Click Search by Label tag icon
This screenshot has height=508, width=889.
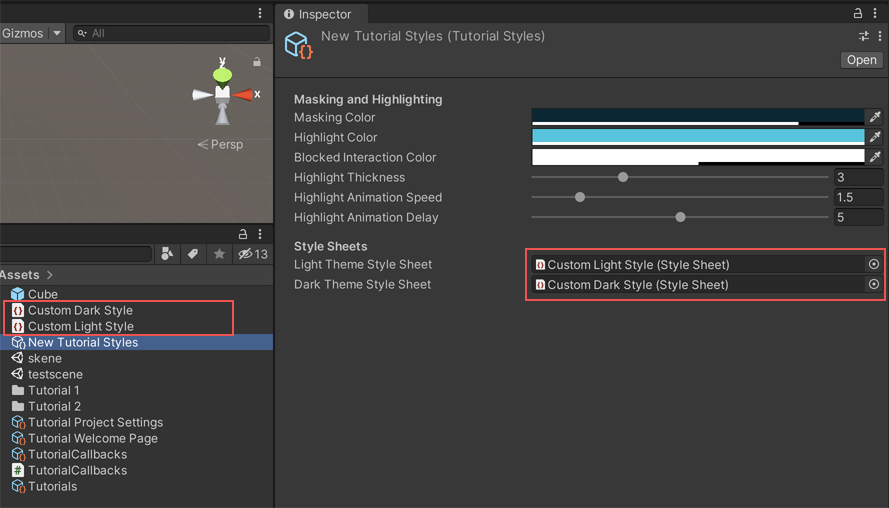(193, 254)
